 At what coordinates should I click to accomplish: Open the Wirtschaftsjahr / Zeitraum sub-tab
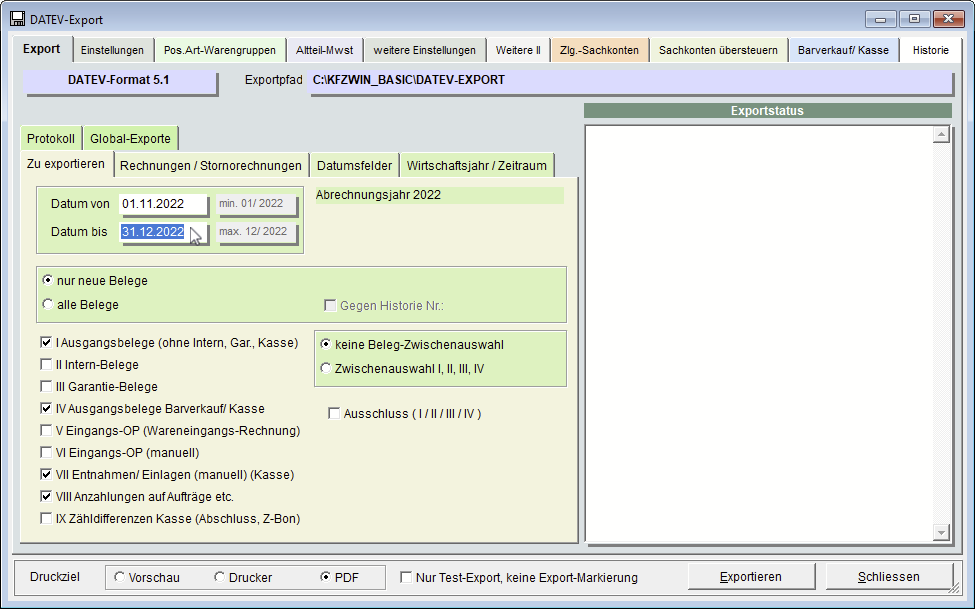(477, 165)
